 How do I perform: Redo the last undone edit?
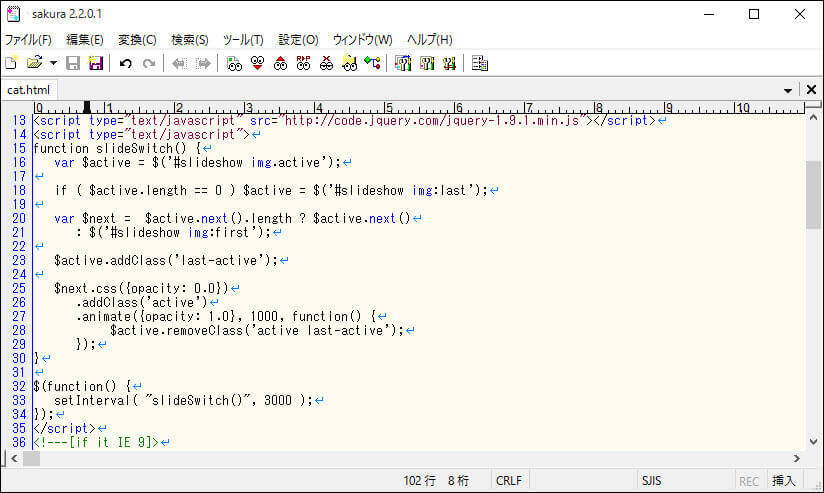pyautogui.click(x=149, y=64)
